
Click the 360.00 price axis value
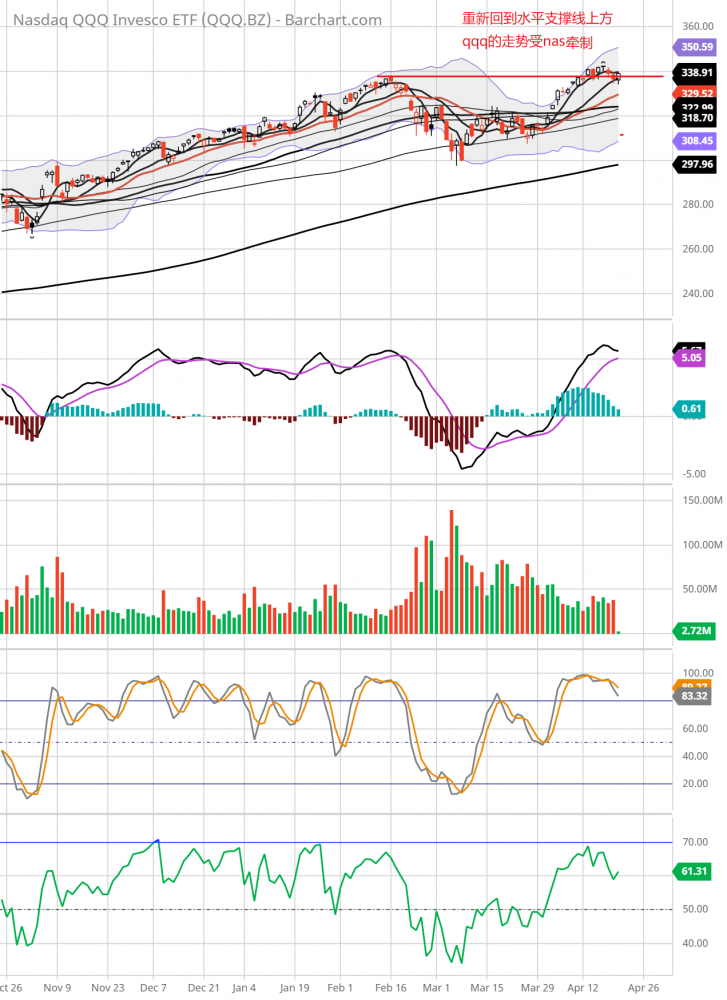point(698,26)
